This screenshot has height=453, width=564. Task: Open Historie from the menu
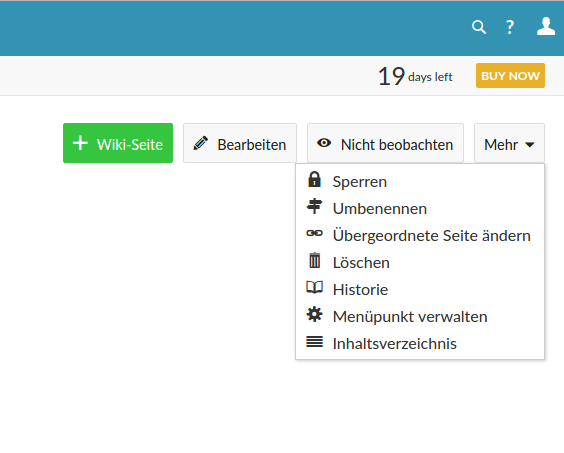click(x=420, y=289)
